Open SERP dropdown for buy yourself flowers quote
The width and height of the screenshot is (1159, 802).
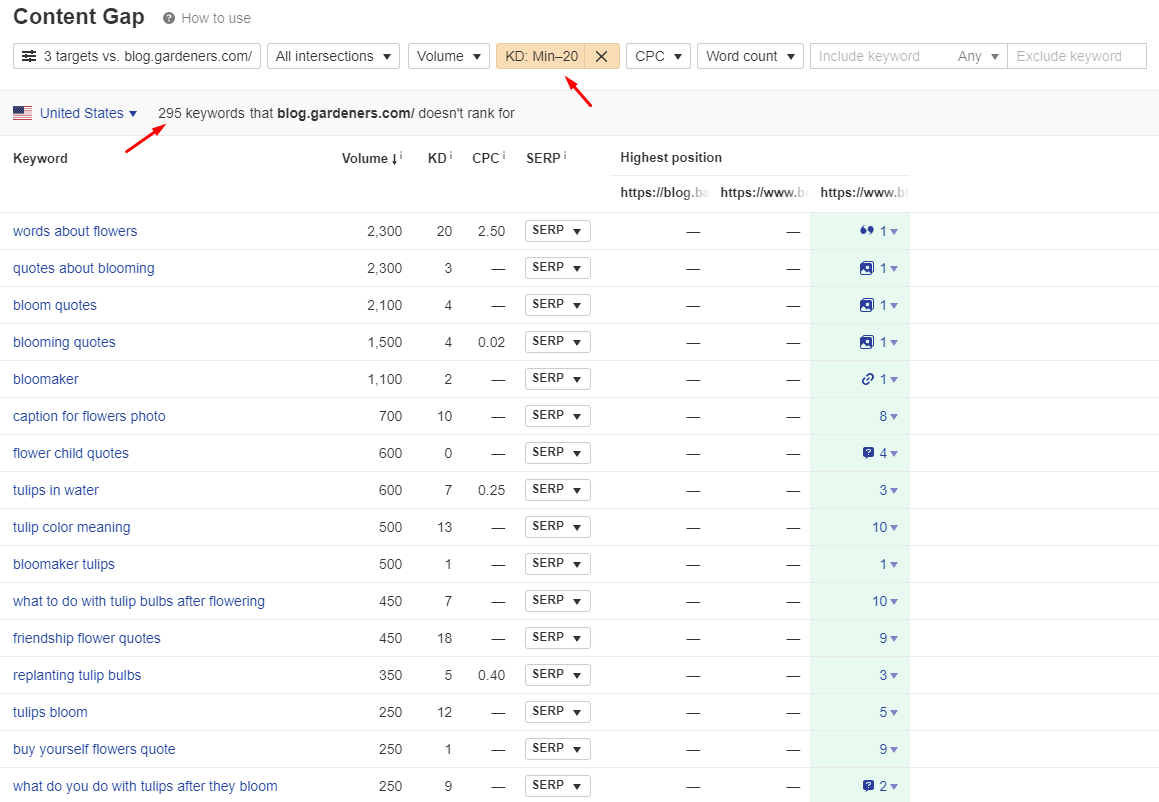click(558, 748)
